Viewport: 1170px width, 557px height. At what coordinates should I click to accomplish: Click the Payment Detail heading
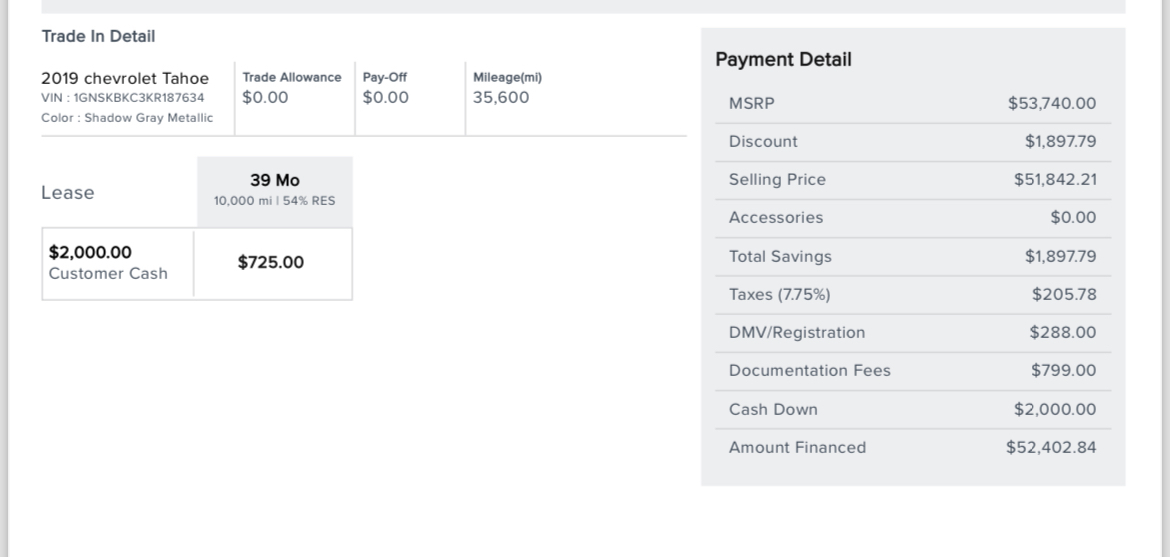pyautogui.click(x=783, y=60)
